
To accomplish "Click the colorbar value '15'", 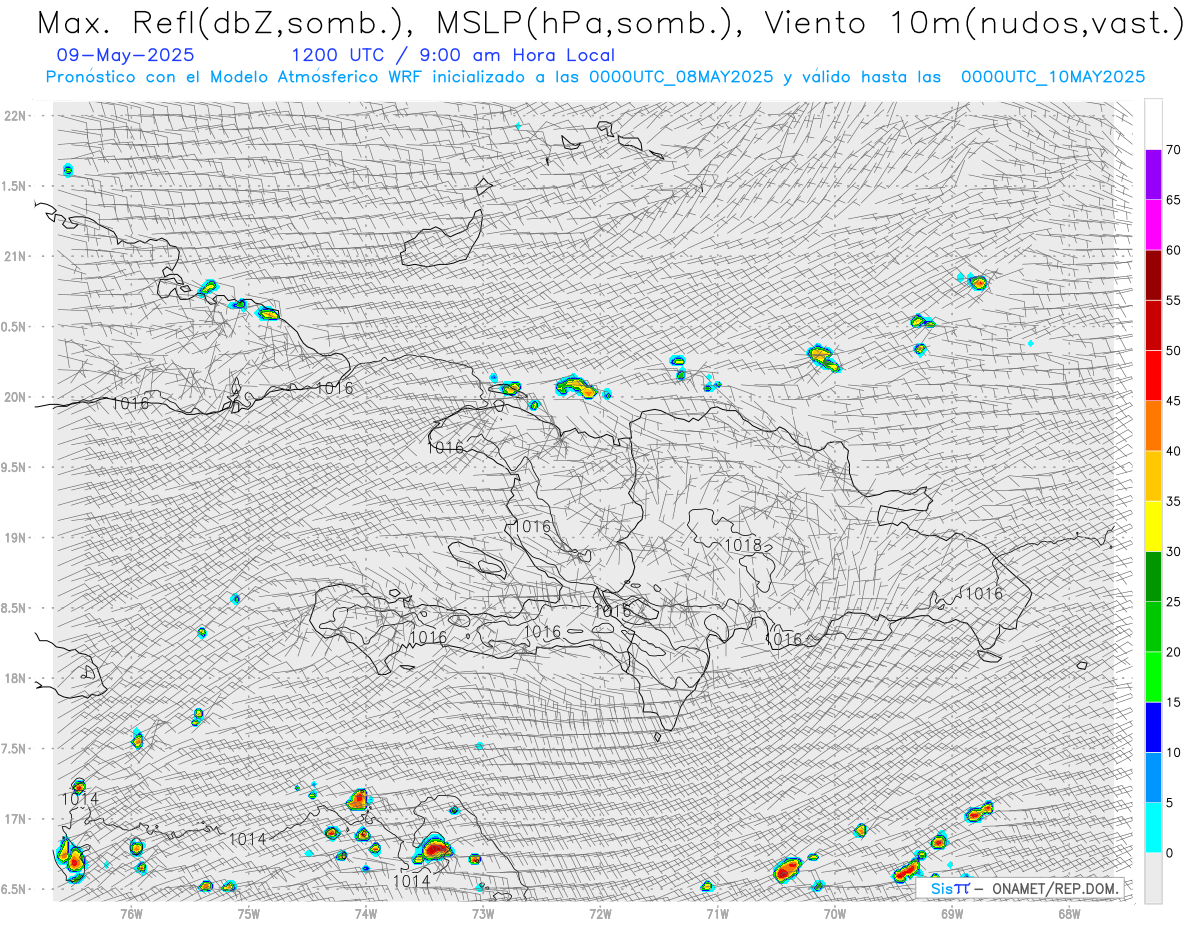I will pos(1174,702).
